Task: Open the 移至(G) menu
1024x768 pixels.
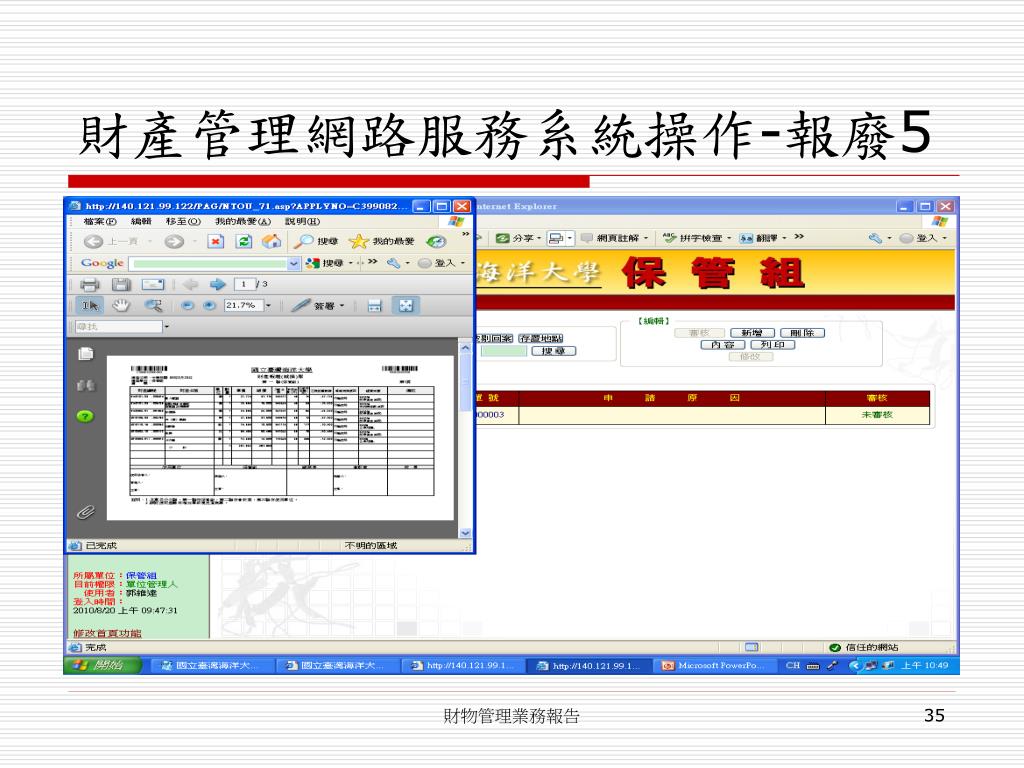Action: click(x=182, y=221)
